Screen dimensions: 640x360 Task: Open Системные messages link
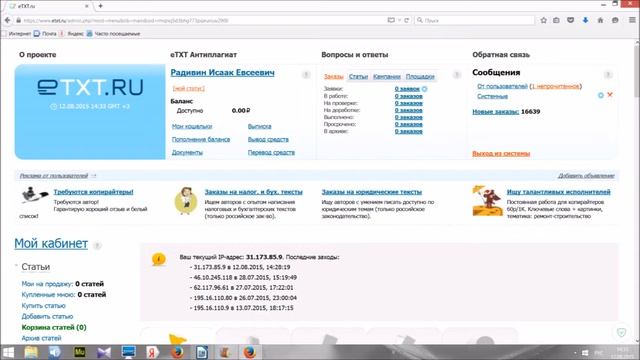click(x=493, y=96)
